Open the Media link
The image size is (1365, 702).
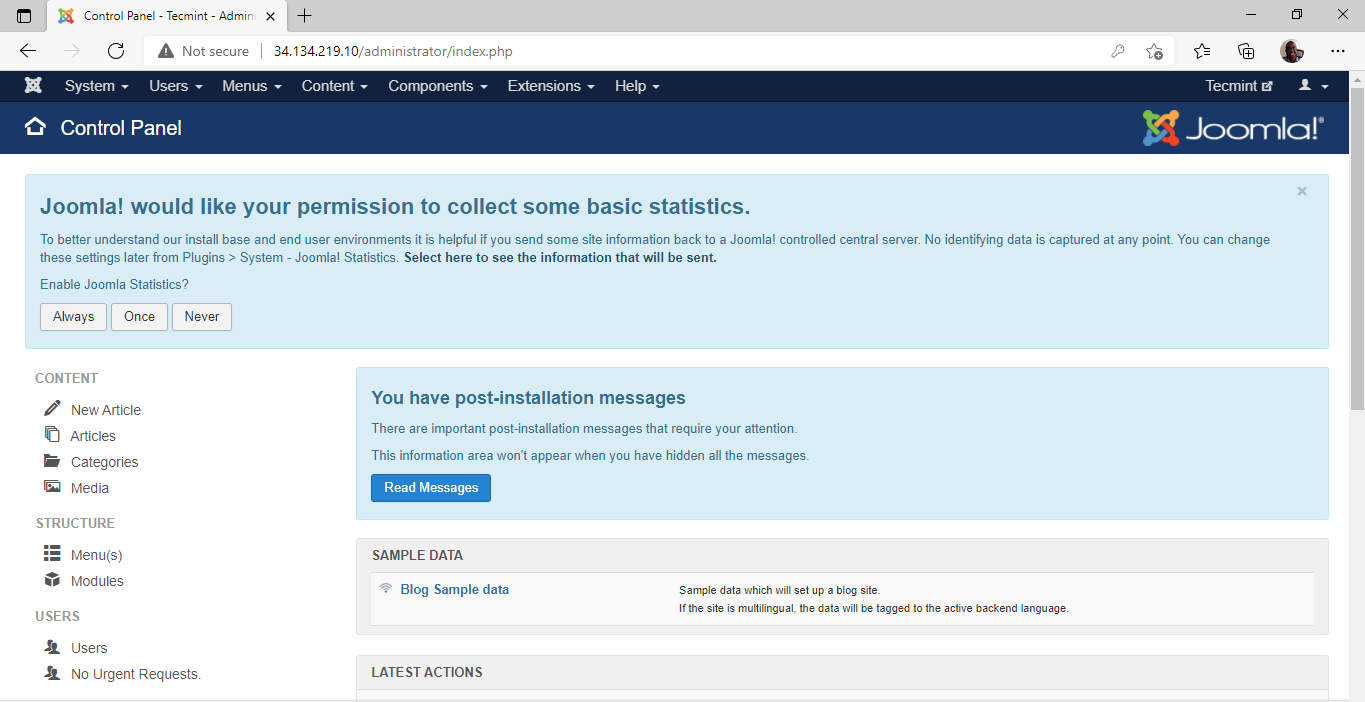point(90,488)
